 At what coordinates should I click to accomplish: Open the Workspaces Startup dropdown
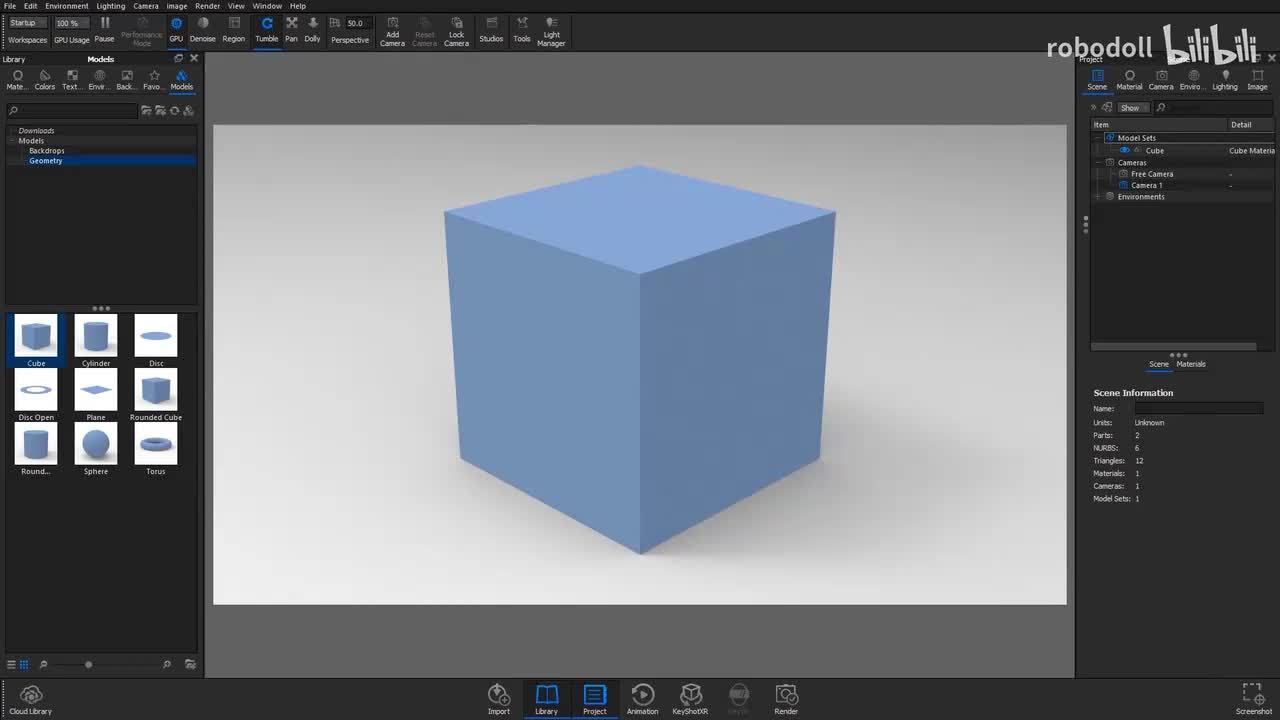pyautogui.click(x=27, y=22)
